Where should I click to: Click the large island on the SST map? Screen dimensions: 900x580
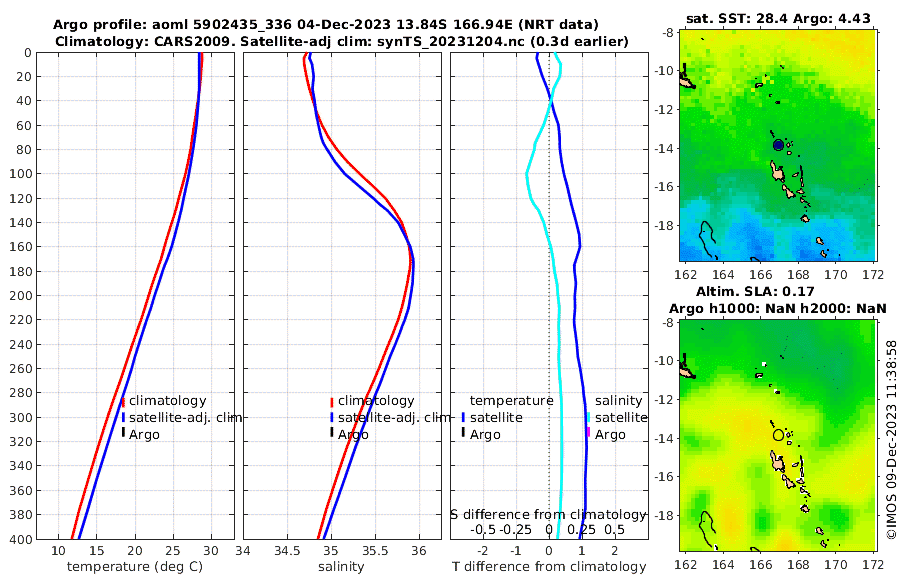click(x=777, y=171)
